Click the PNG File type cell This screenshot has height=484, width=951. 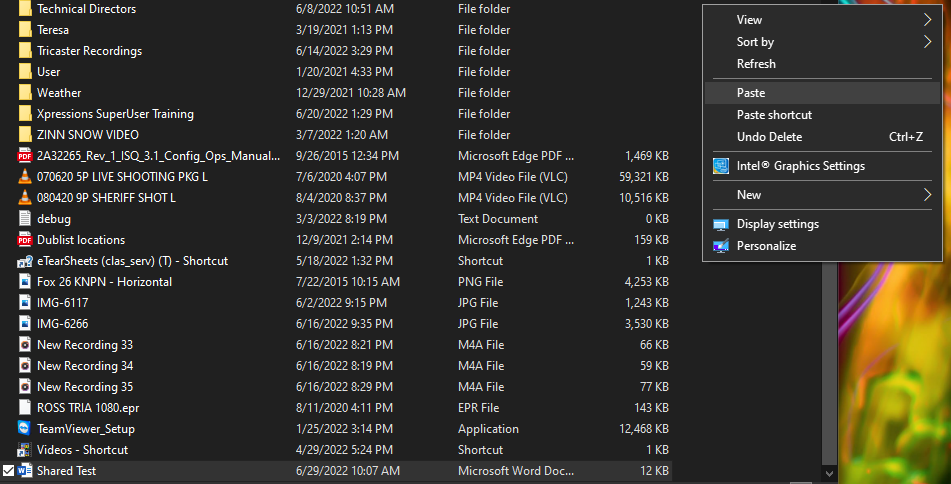pos(480,282)
